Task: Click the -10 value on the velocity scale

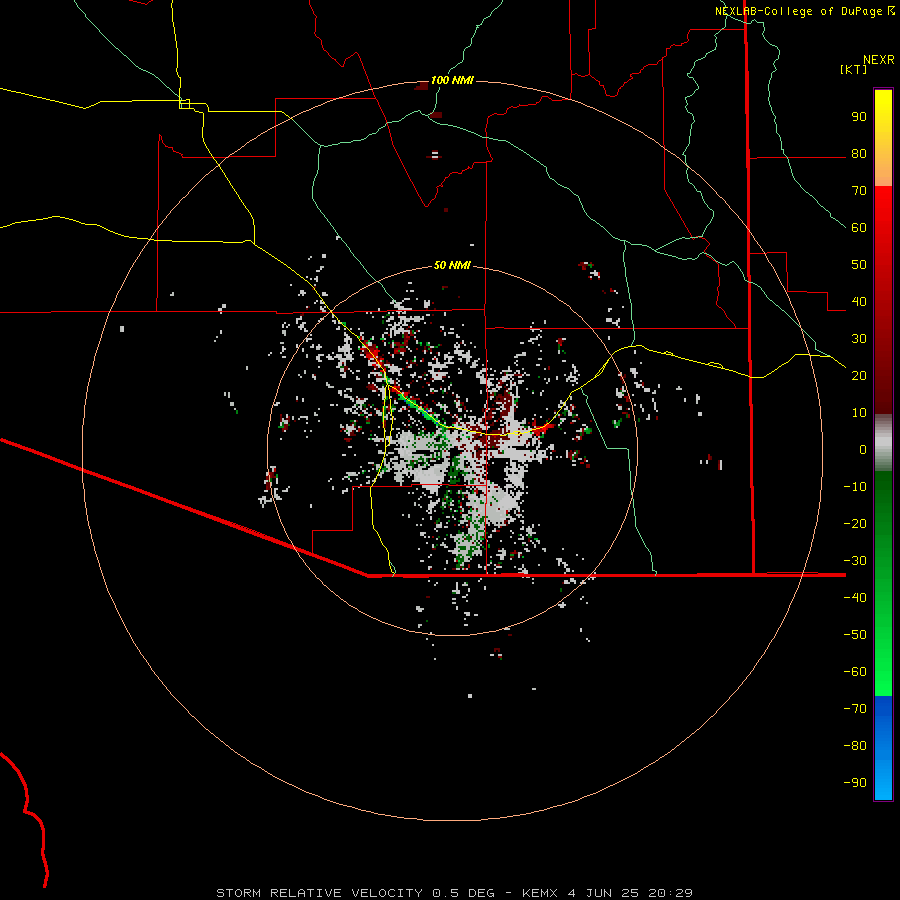Action: click(855, 487)
